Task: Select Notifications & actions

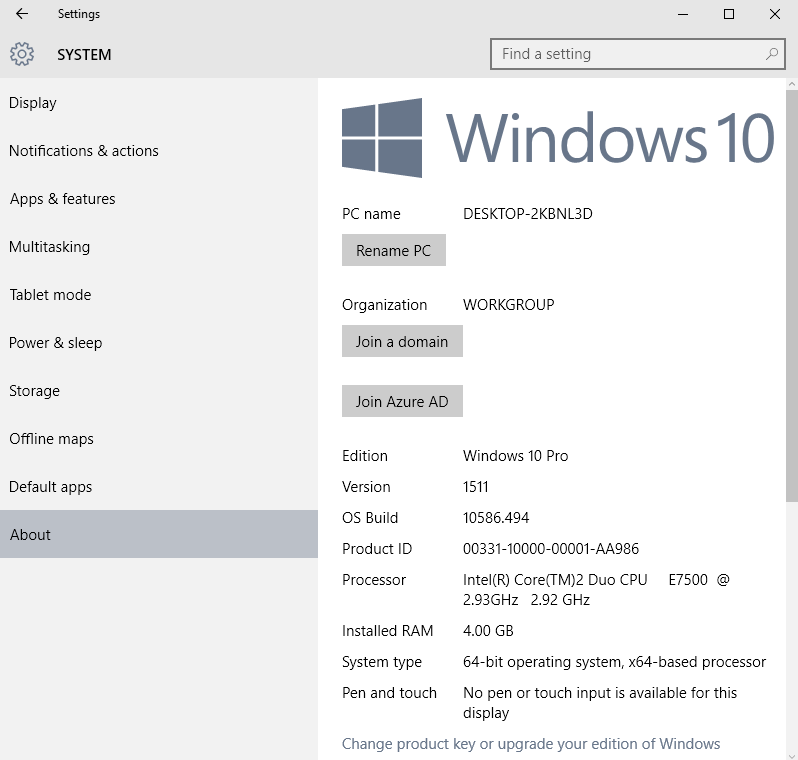Action: [x=84, y=151]
